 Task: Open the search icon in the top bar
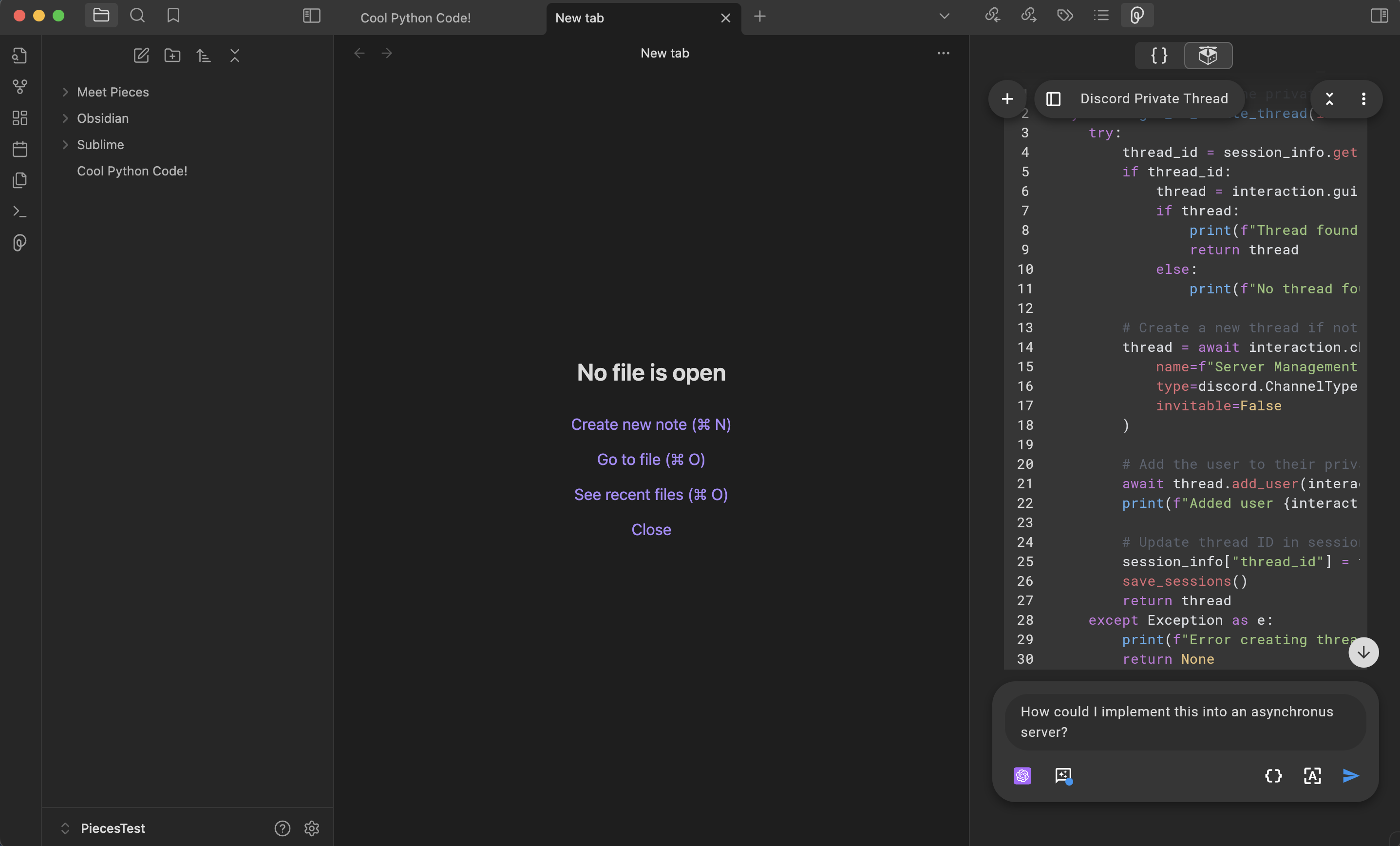click(137, 16)
